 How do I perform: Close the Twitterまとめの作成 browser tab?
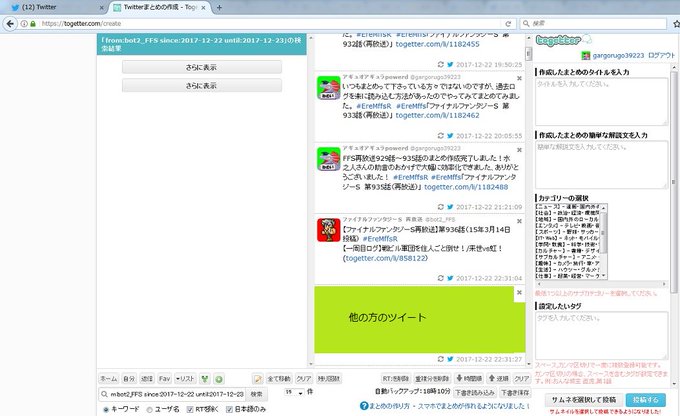point(203,7)
